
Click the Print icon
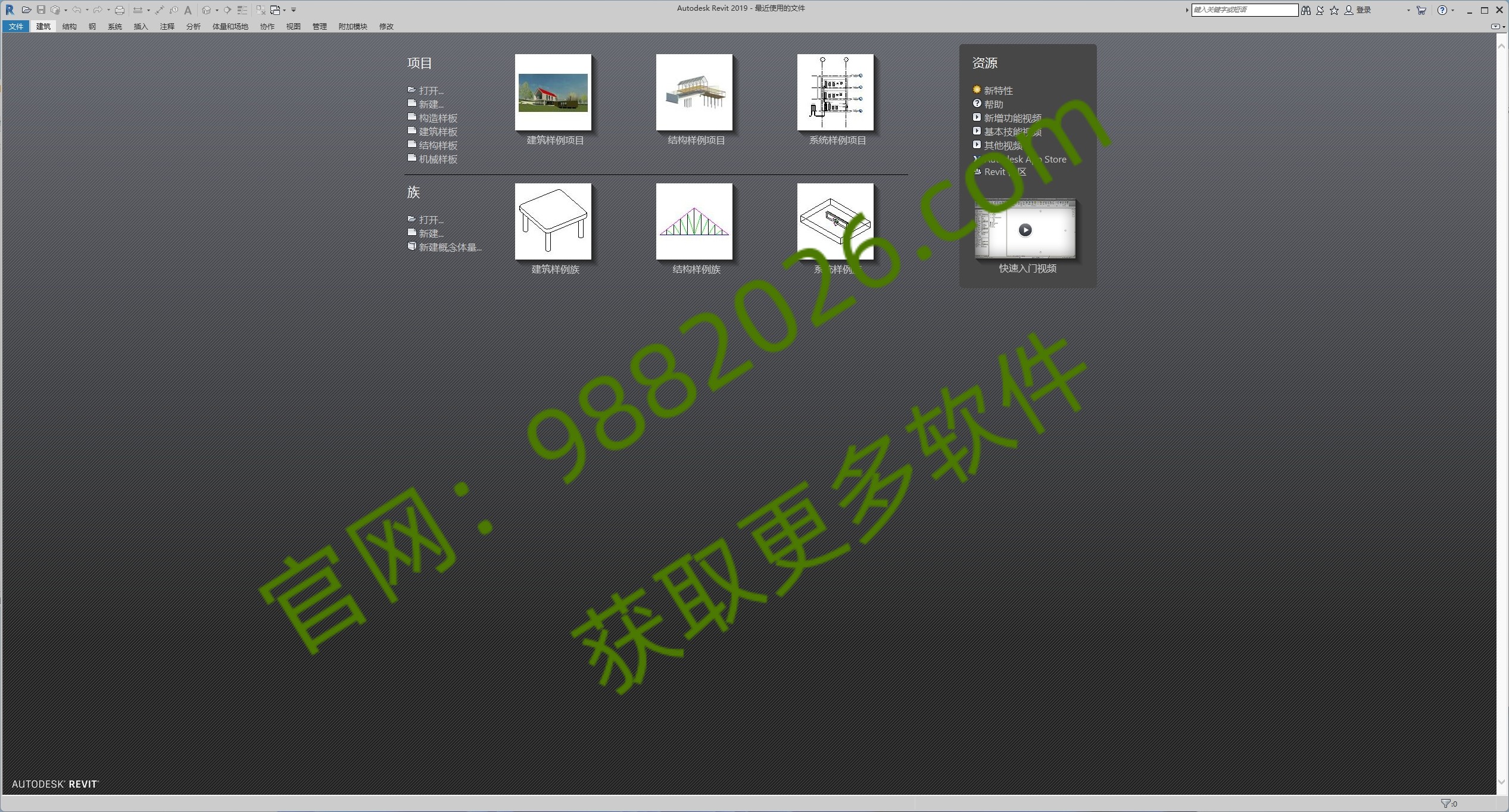click(x=120, y=10)
